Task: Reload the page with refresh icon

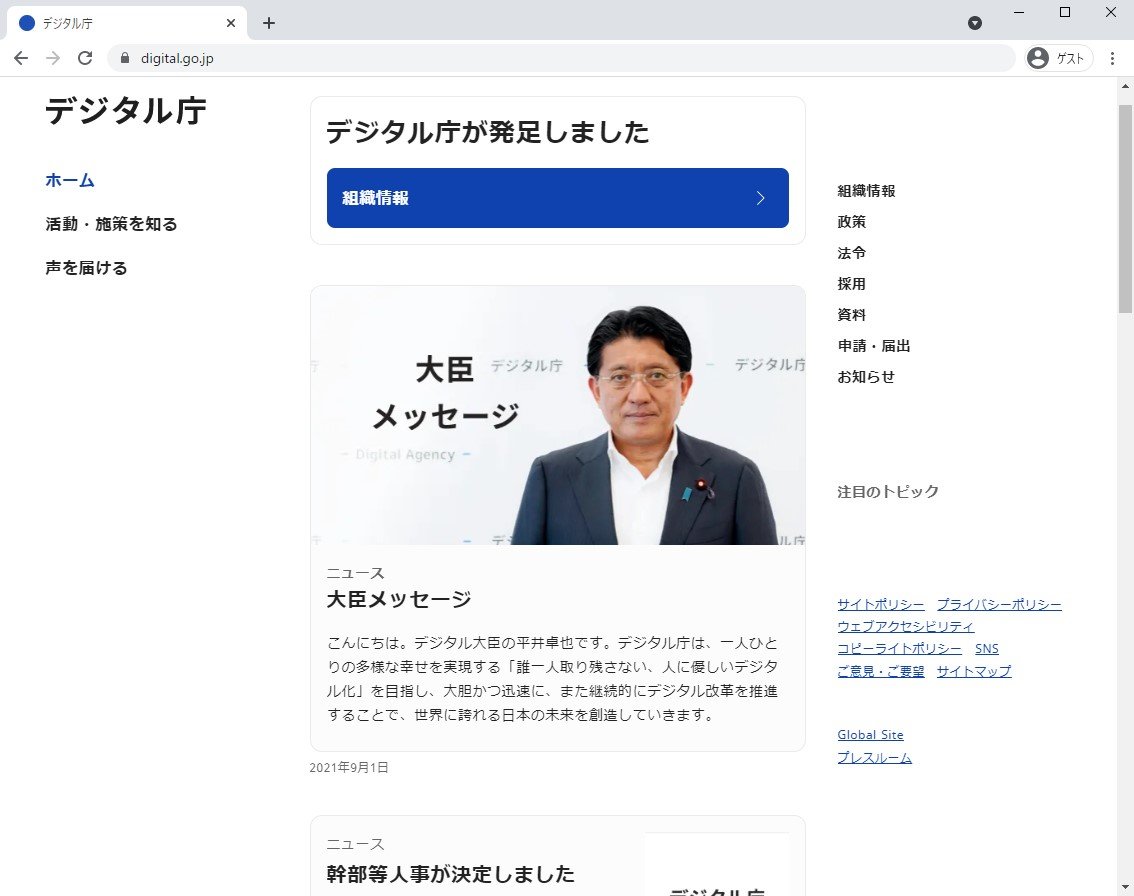Action: 85,58
